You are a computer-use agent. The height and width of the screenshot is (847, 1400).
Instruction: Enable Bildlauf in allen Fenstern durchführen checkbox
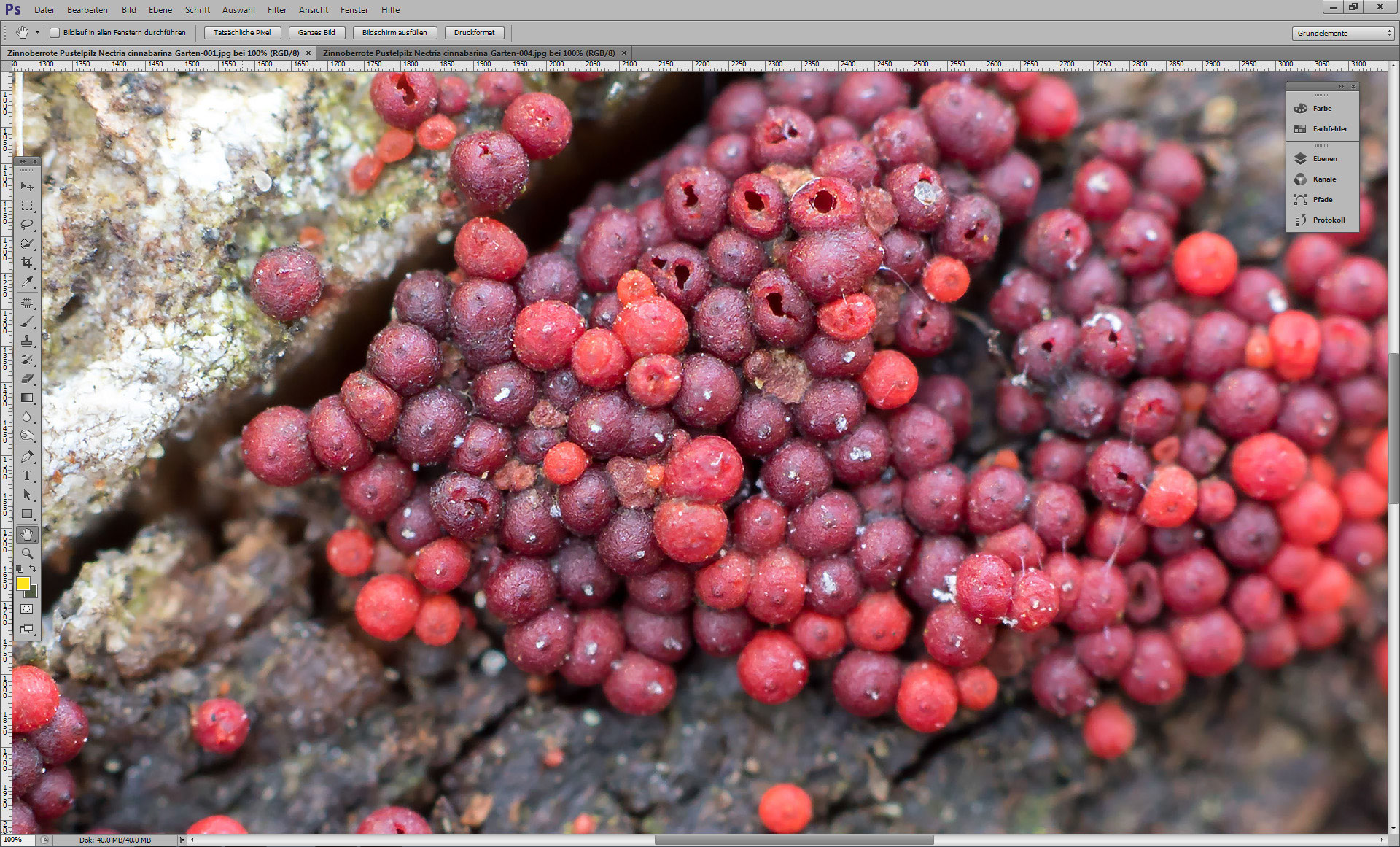(55, 32)
